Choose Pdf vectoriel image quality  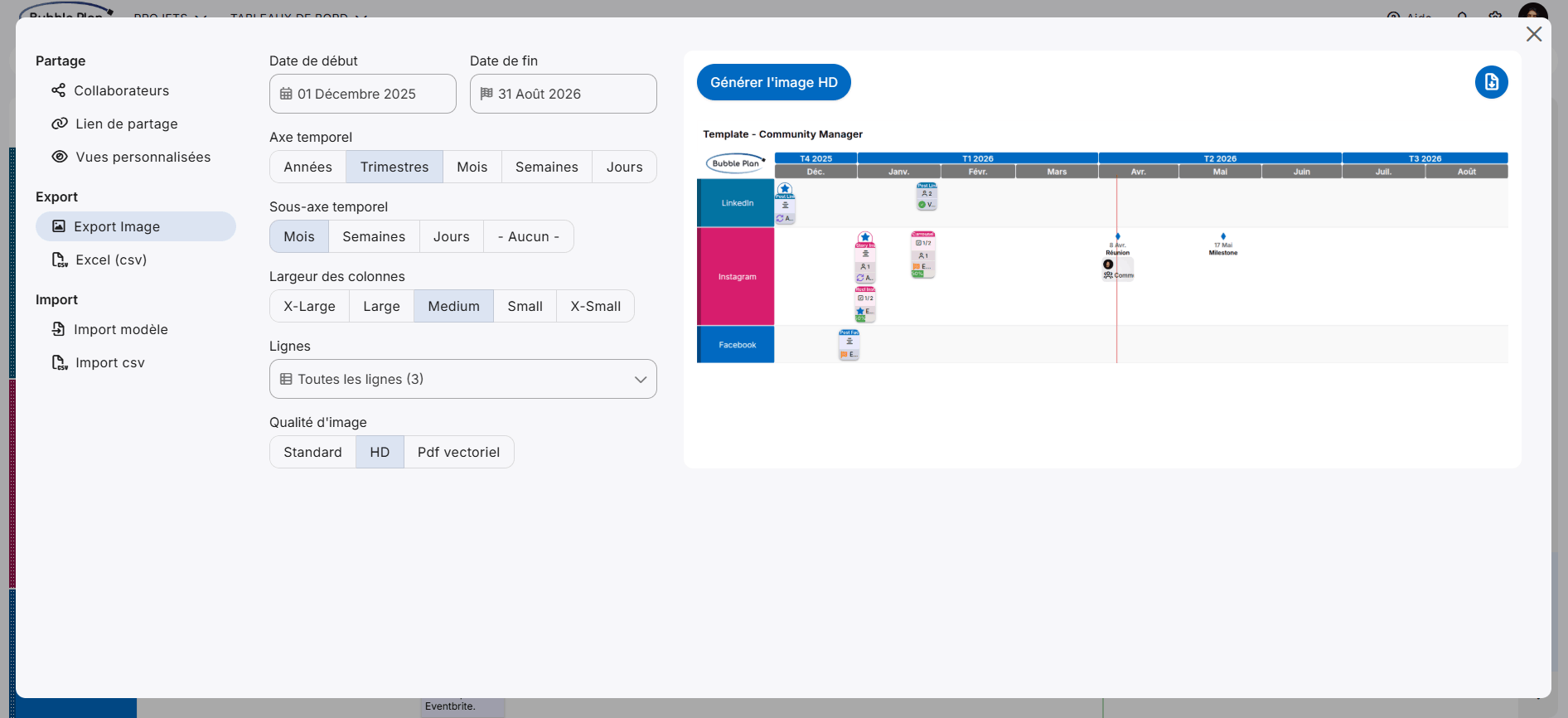click(x=458, y=452)
